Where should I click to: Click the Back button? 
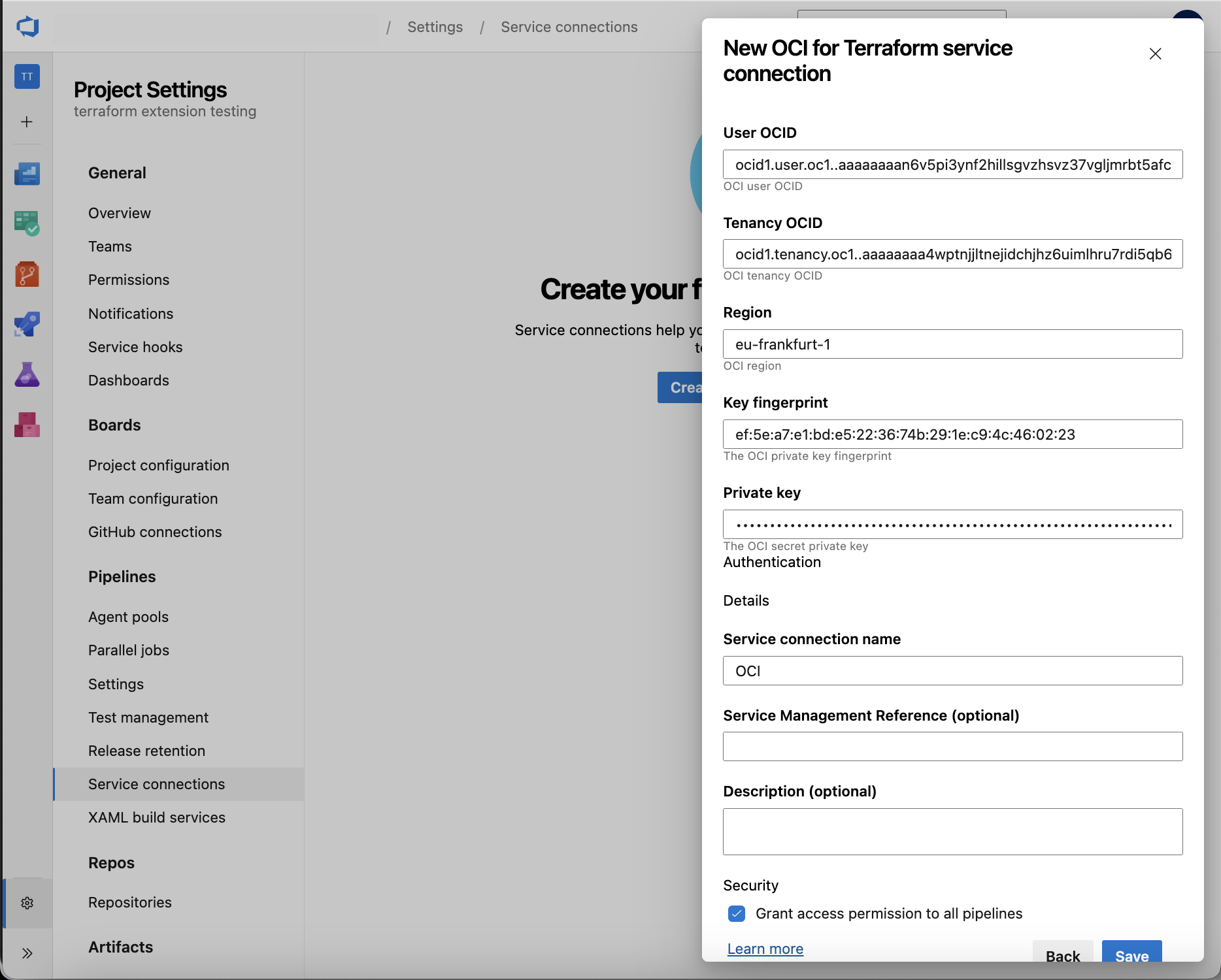[1063, 955]
